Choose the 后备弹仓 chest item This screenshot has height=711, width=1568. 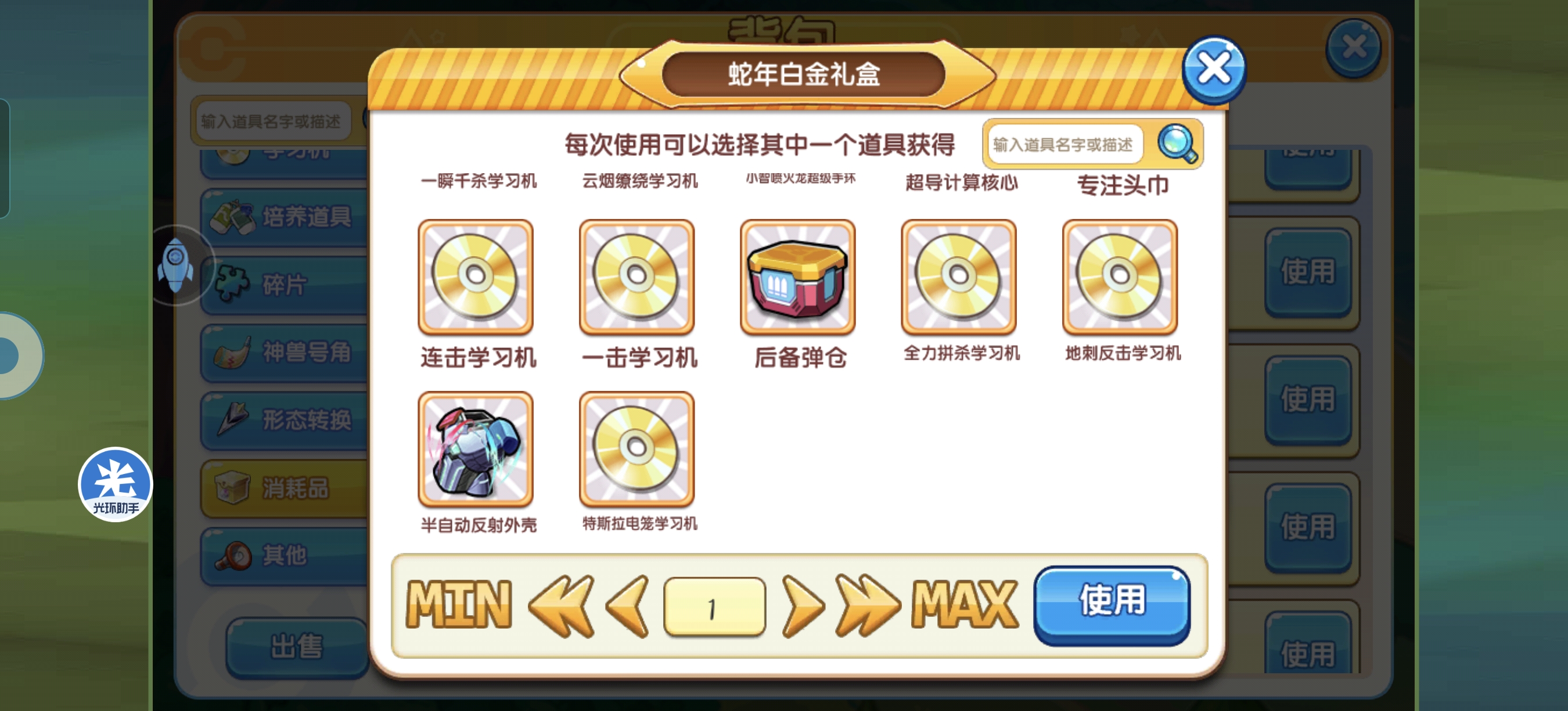(797, 277)
